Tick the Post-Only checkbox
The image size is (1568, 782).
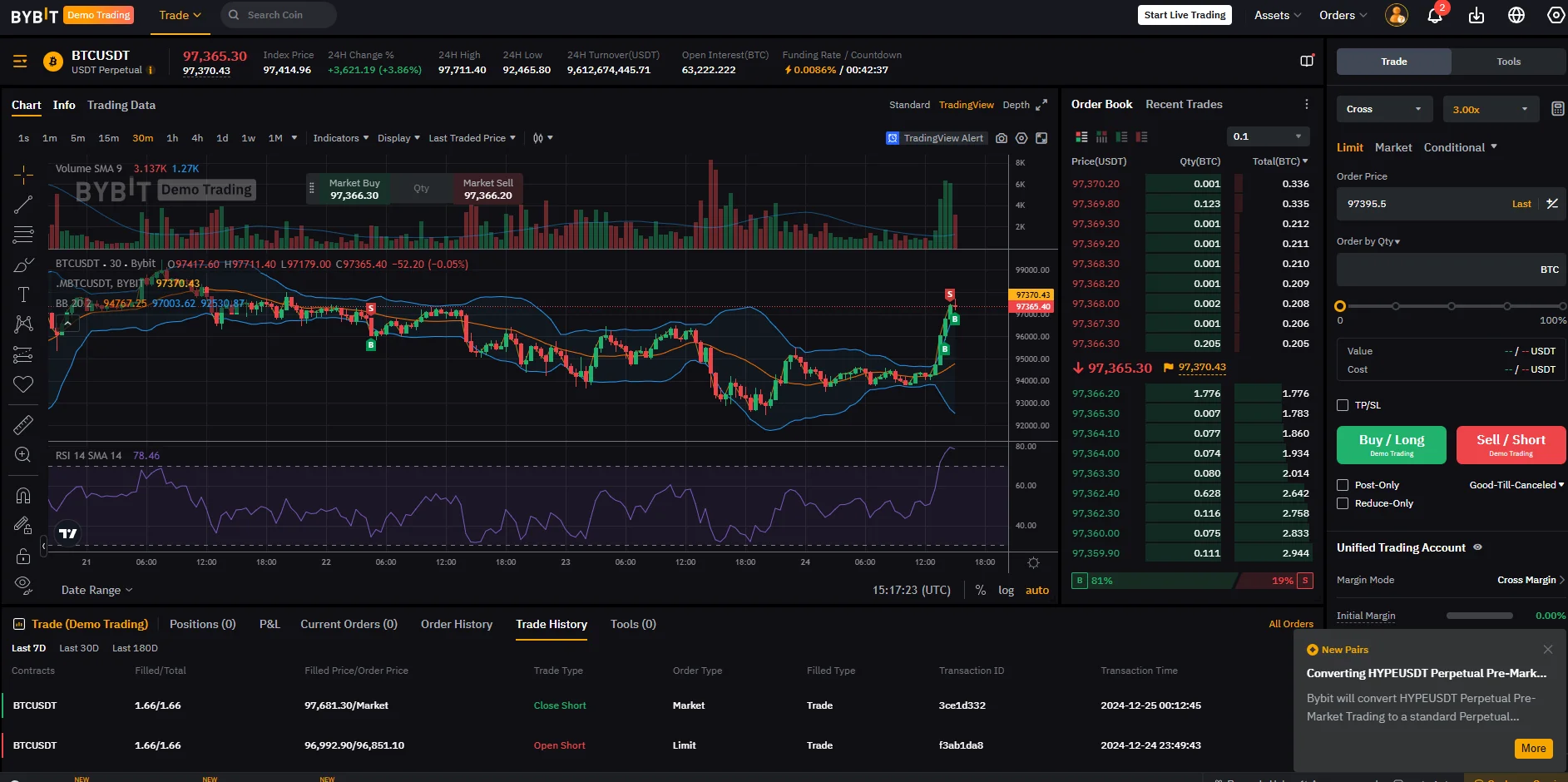click(1342, 485)
